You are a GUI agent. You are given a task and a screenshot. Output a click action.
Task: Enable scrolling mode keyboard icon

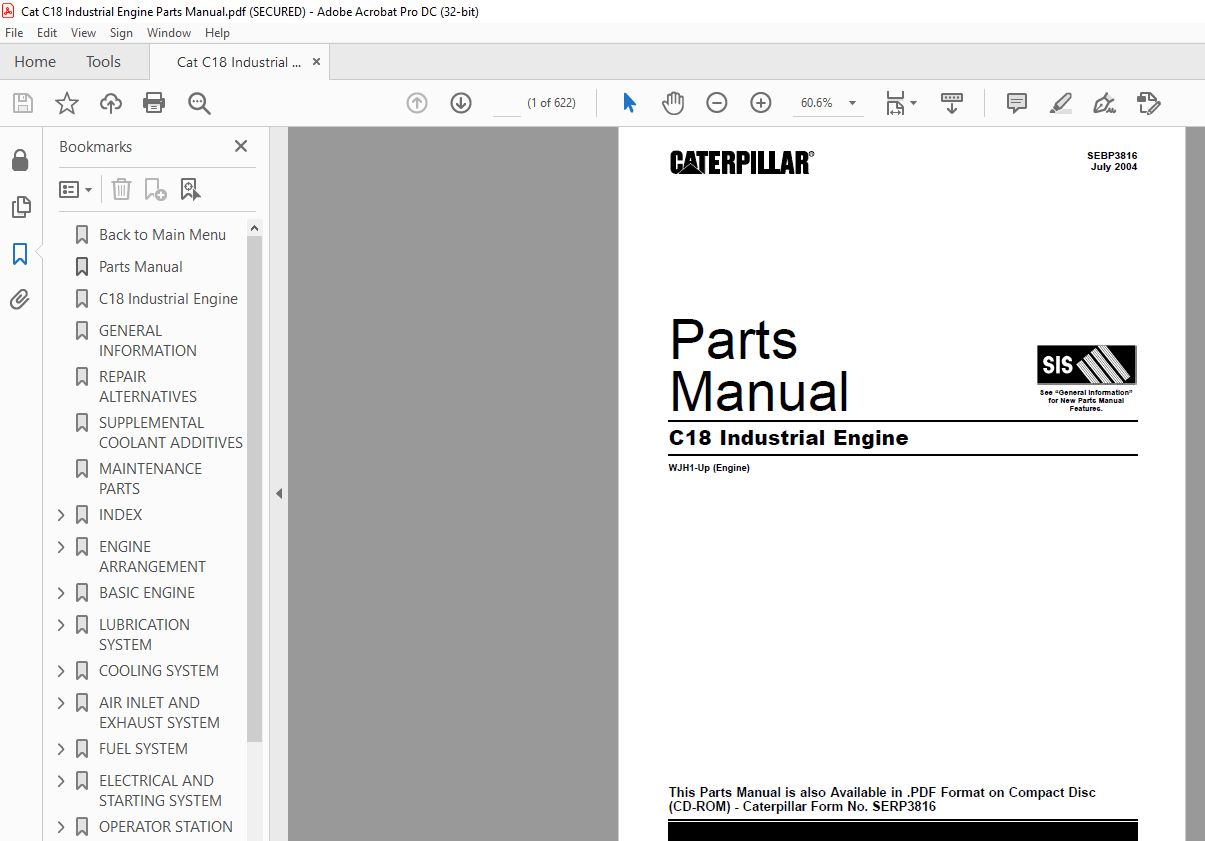[952, 103]
